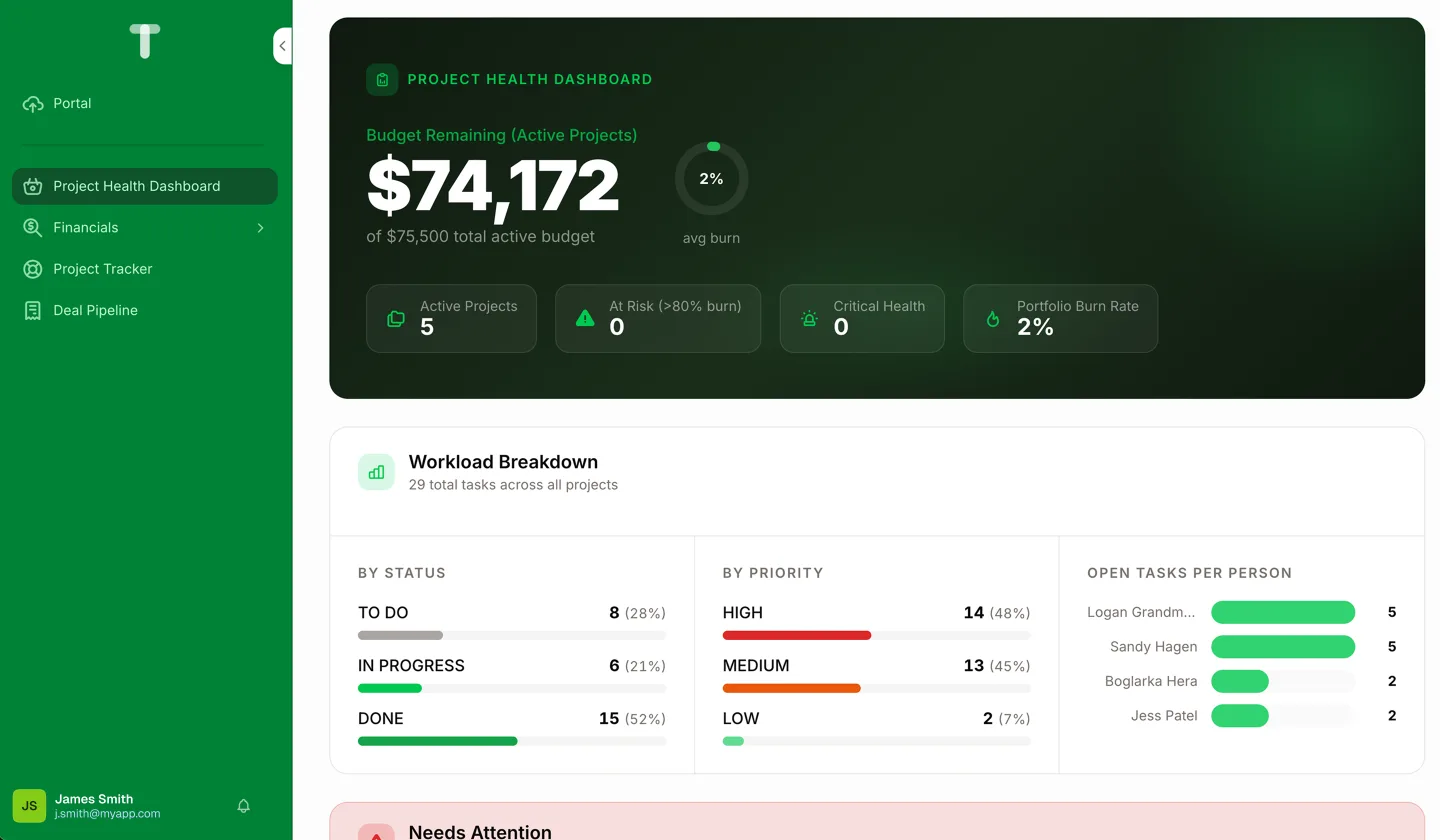Open the At Risk (>80% burn) card
This screenshot has width=1440, height=840.
click(658, 319)
